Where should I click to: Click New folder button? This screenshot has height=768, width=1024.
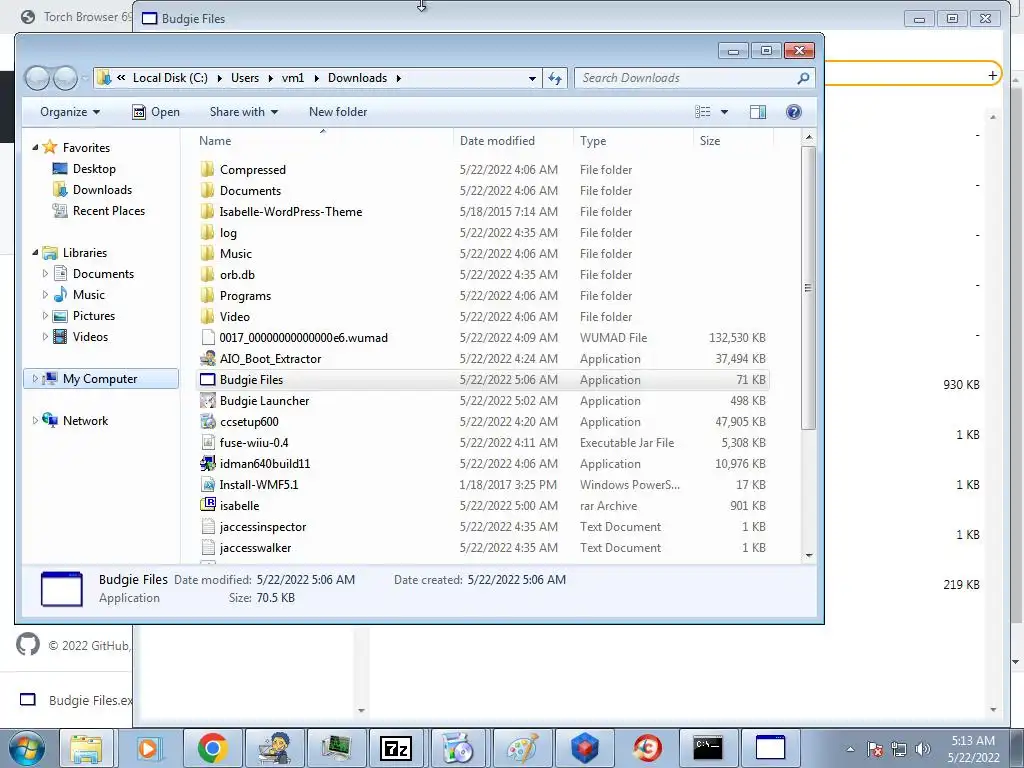coord(338,112)
